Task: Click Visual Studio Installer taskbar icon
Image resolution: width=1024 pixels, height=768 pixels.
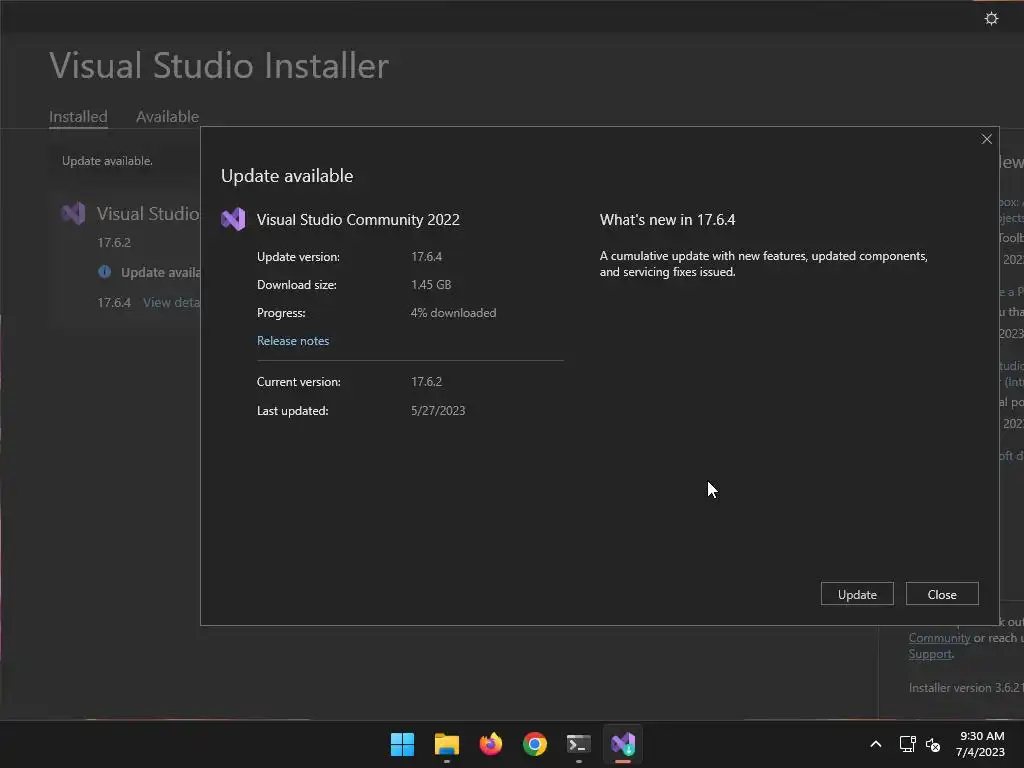Action: [x=623, y=744]
